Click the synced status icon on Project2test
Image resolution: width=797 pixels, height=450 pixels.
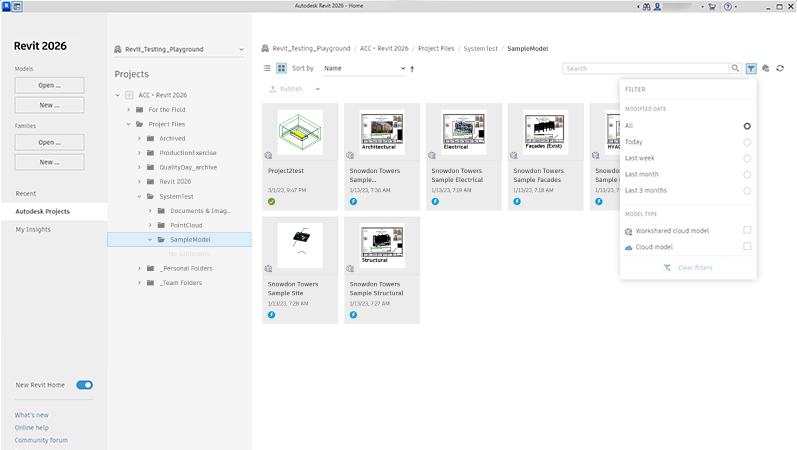pyautogui.click(x=271, y=201)
